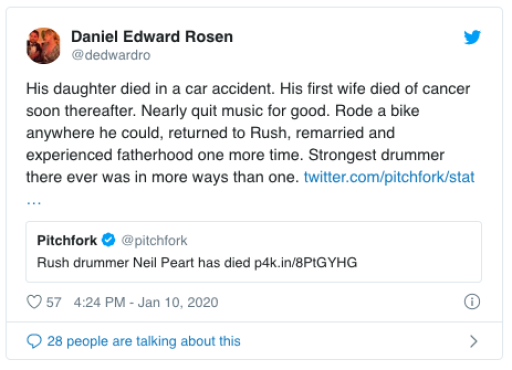Screen dimensions: 512x370
Task: Click Pitchfork's verified badge
Action: coord(108,240)
